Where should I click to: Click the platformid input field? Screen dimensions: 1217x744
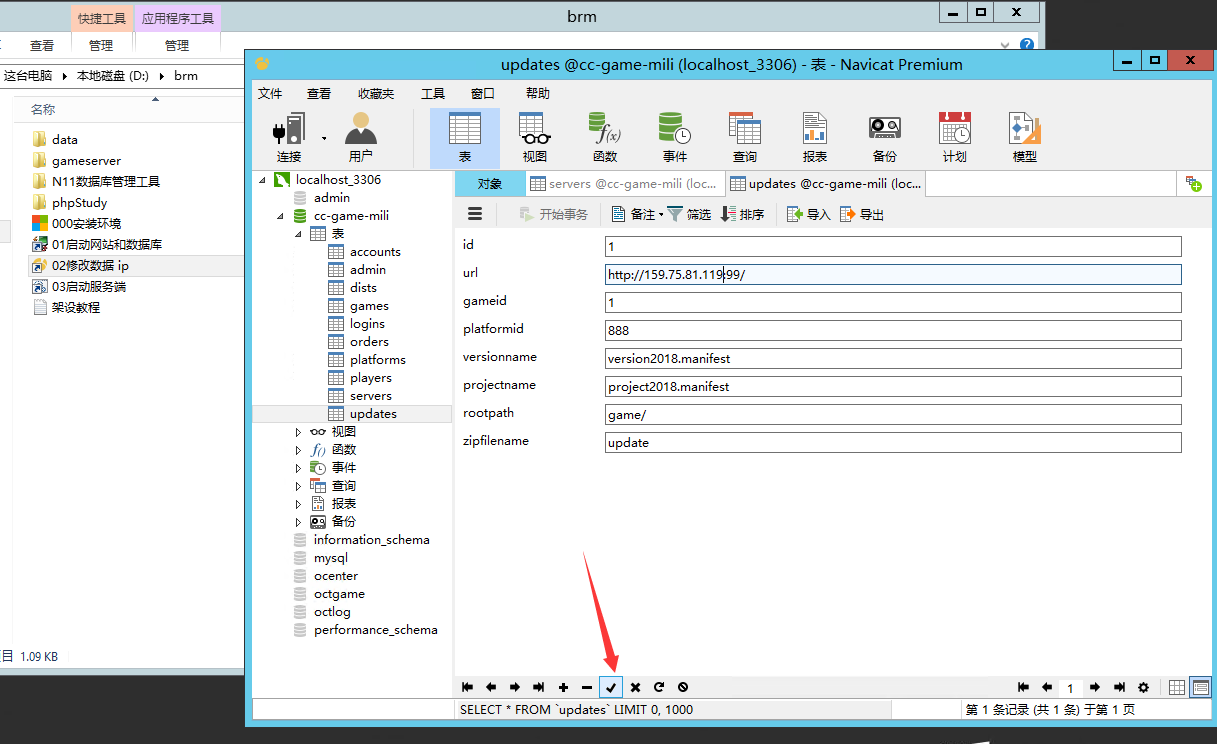pos(893,330)
